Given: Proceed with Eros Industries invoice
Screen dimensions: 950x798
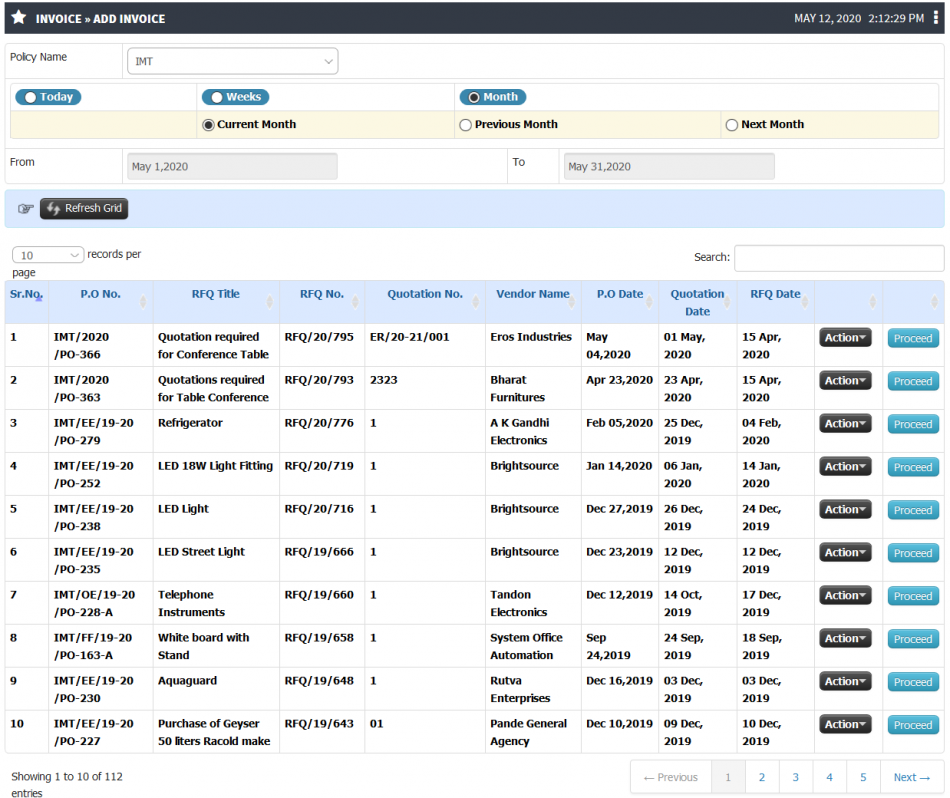Looking at the screenshot, I should (913, 338).
